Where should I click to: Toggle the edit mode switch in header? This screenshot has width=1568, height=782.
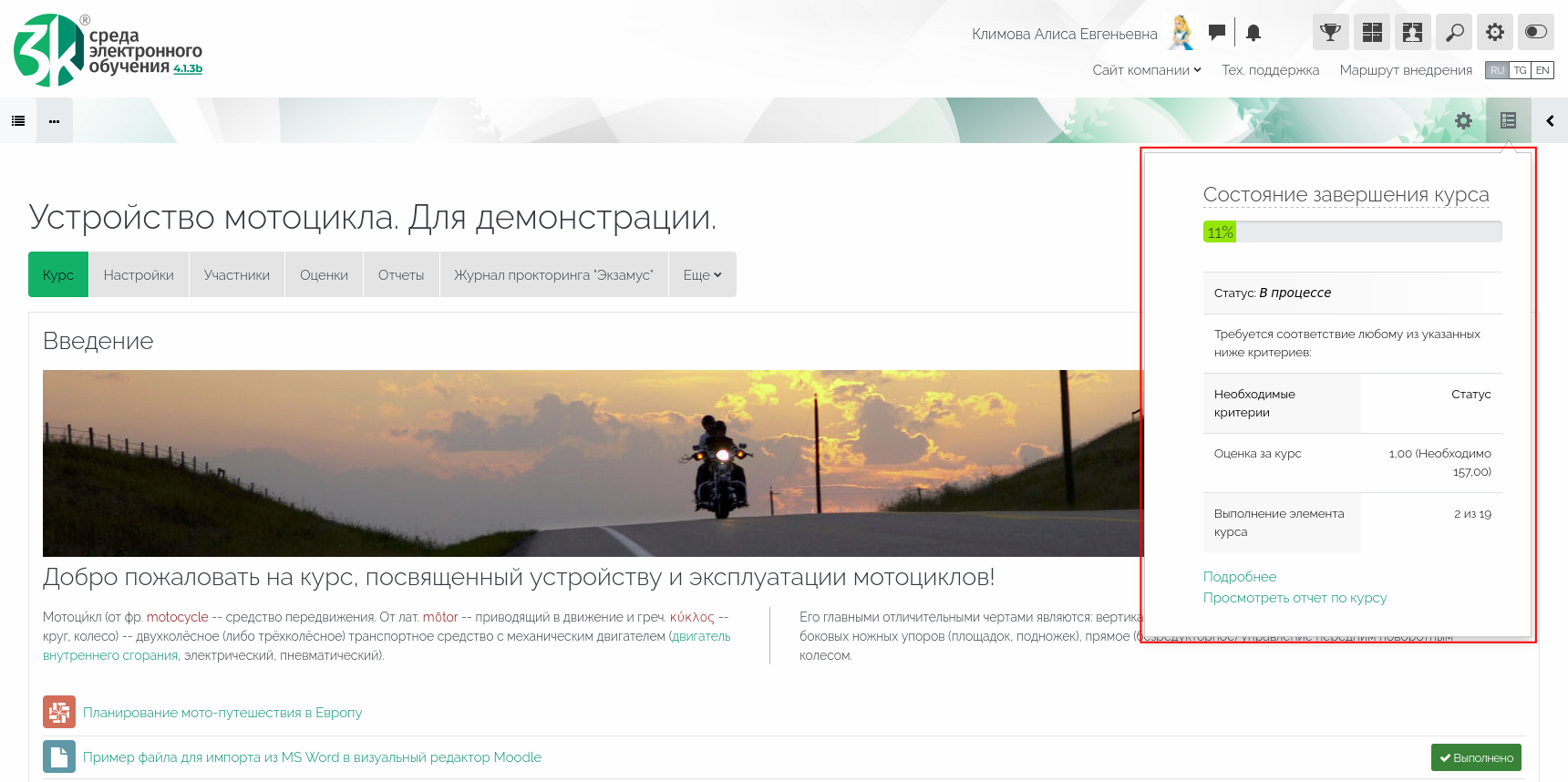1536,33
